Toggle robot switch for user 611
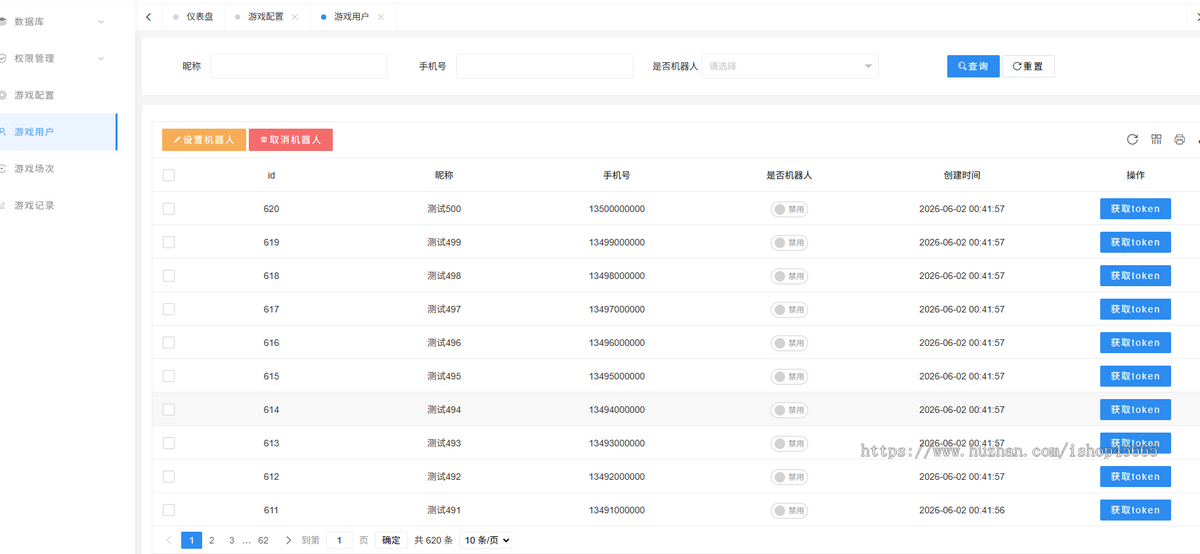Screen dimensions: 1200x554 (x=789, y=510)
